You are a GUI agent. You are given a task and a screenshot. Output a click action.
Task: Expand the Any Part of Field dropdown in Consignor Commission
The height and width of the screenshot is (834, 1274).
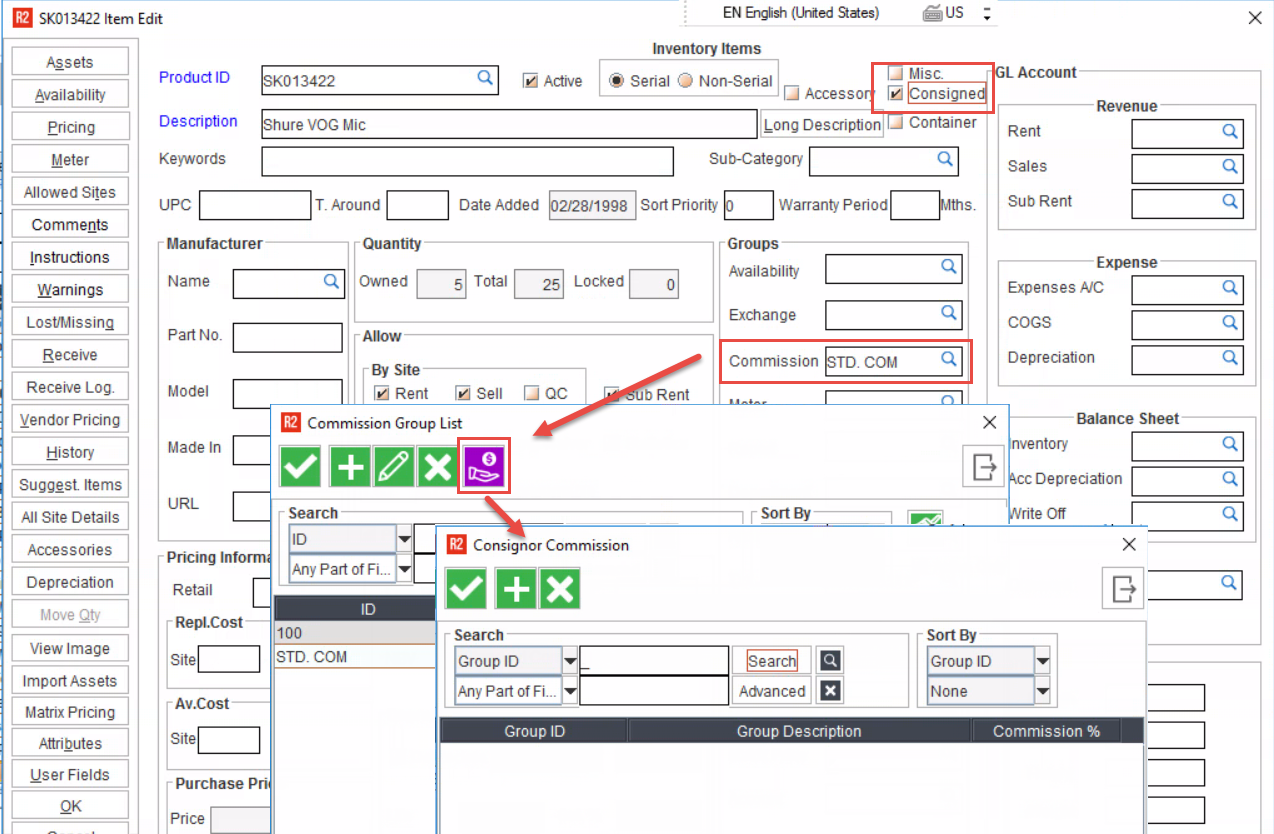(570, 691)
